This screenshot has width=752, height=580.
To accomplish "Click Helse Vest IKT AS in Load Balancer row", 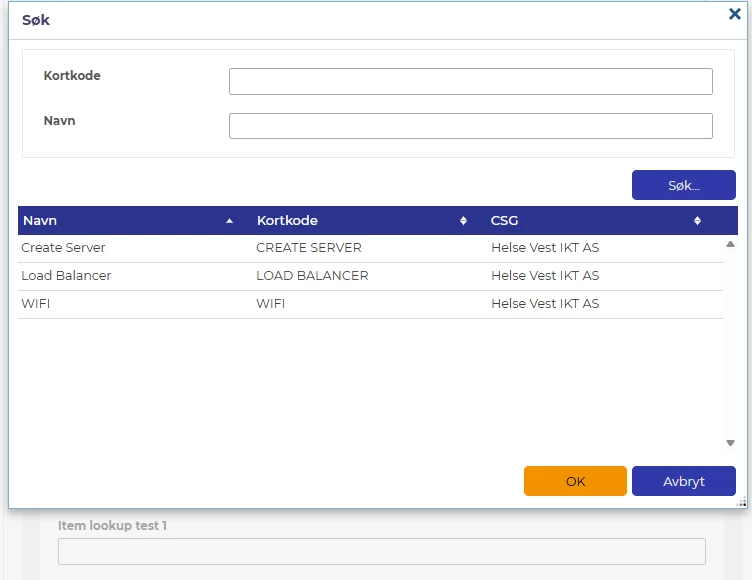I will click(545, 275).
